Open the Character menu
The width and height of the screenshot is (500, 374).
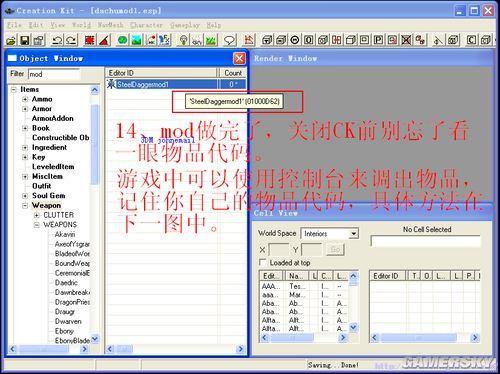(x=146, y=25)
